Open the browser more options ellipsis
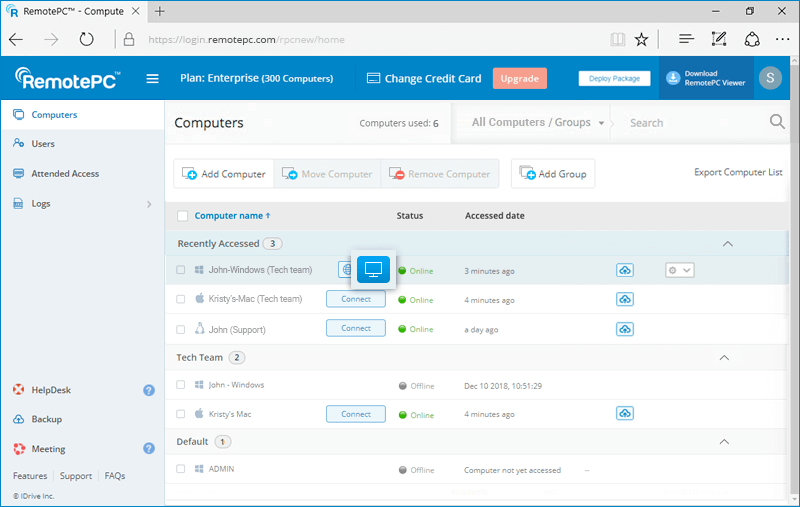 (782, 39)
